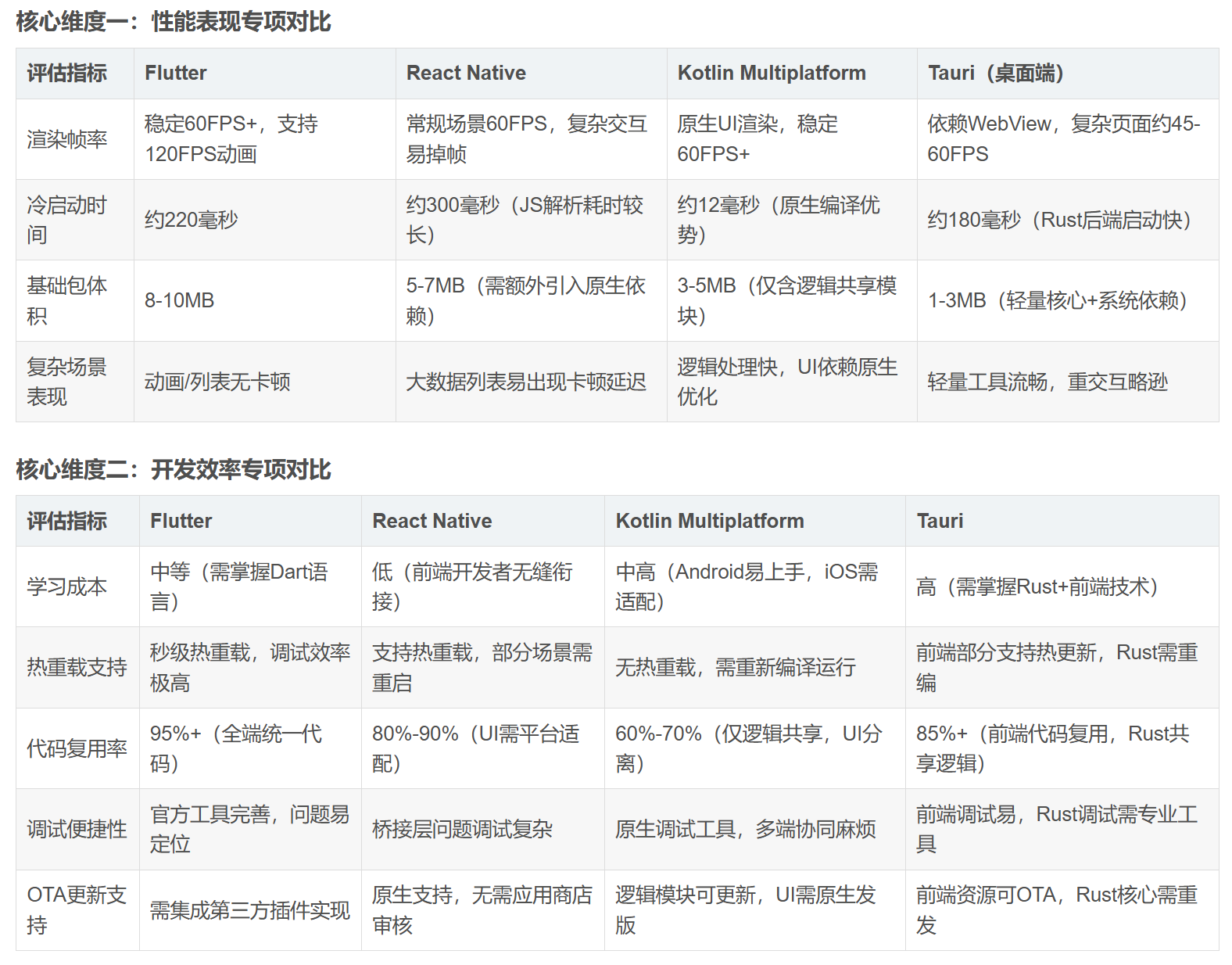Viewport: 1232px width, 965px height.
Task: Click heading 核心维度一：性能表现专项对比
Action: coord(174,22)
